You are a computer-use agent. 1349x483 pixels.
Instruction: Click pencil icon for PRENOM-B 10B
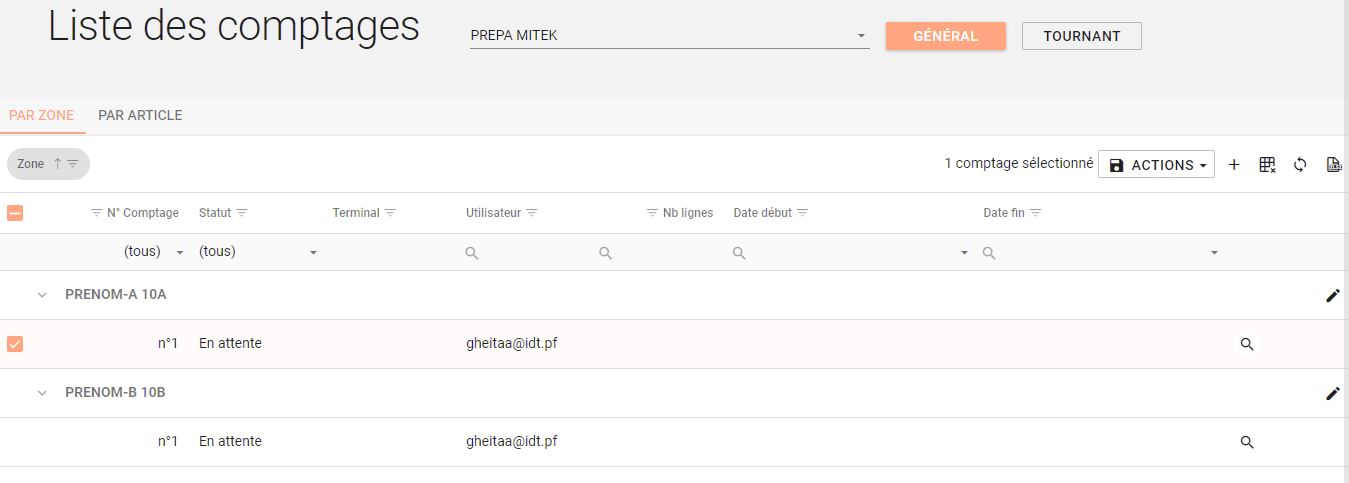(1332, 393)
